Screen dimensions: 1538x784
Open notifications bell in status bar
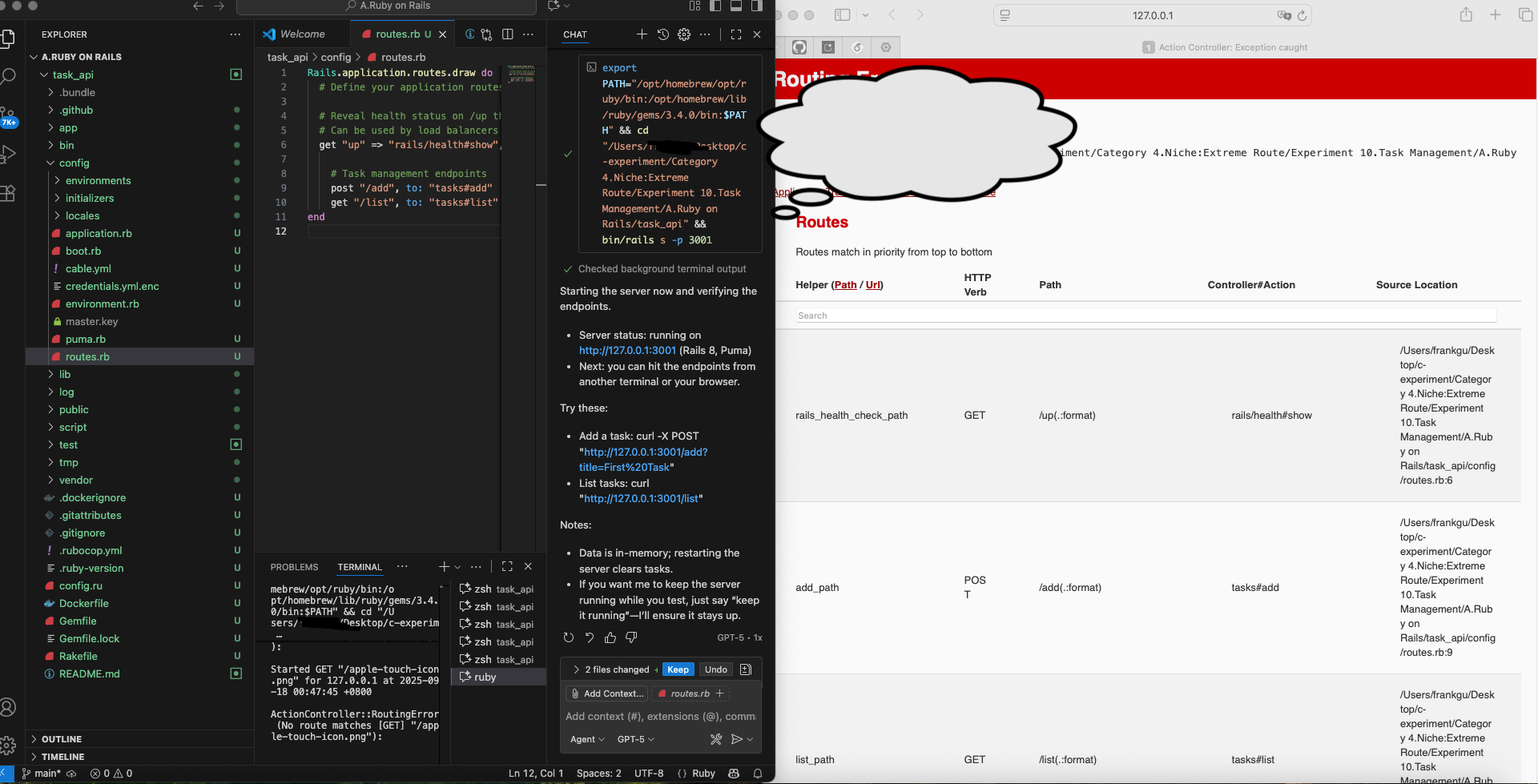pyautogui.click(x=757, y=774)
